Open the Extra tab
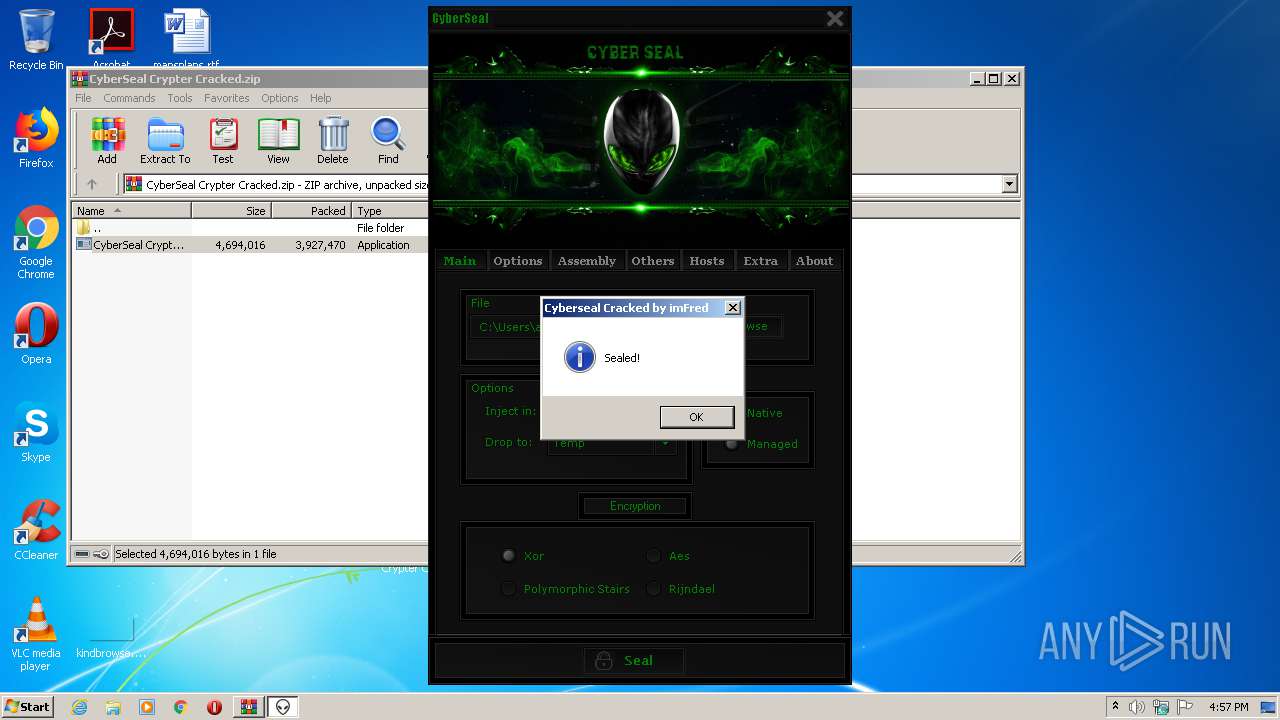Viewport: 1280px width, 720px height. point(760,261)
